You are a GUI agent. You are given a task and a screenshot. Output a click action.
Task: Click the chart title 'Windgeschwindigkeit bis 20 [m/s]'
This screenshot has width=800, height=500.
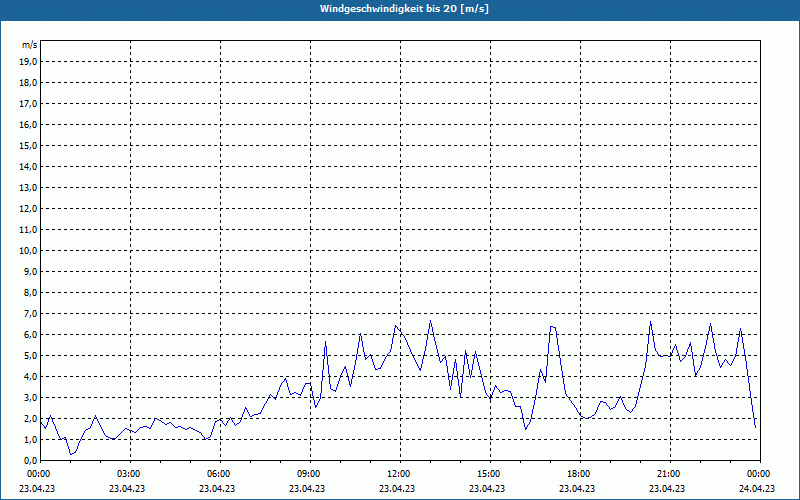404,9
